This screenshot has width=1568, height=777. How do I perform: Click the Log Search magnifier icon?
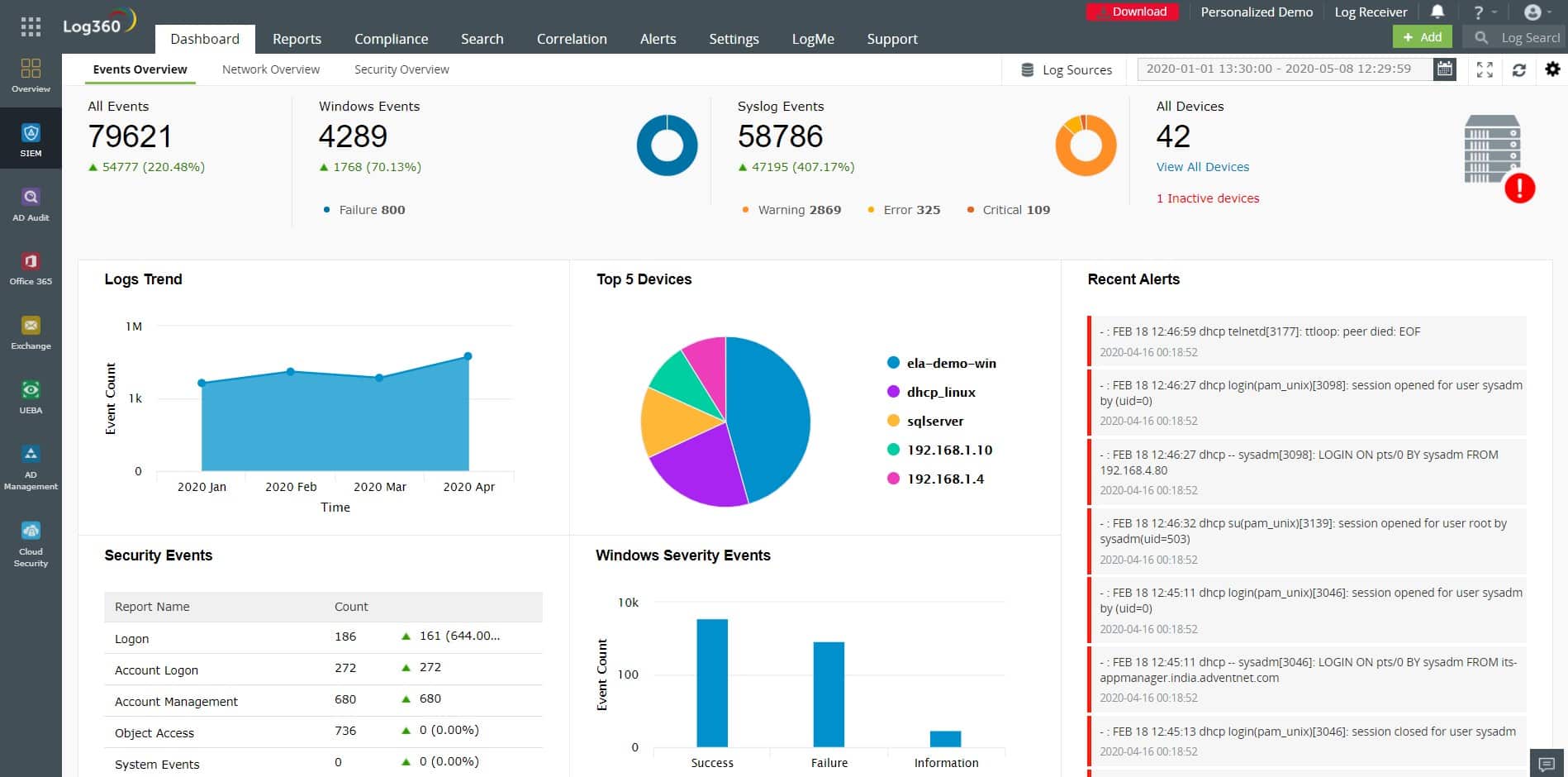click(x=1481, y=37)
